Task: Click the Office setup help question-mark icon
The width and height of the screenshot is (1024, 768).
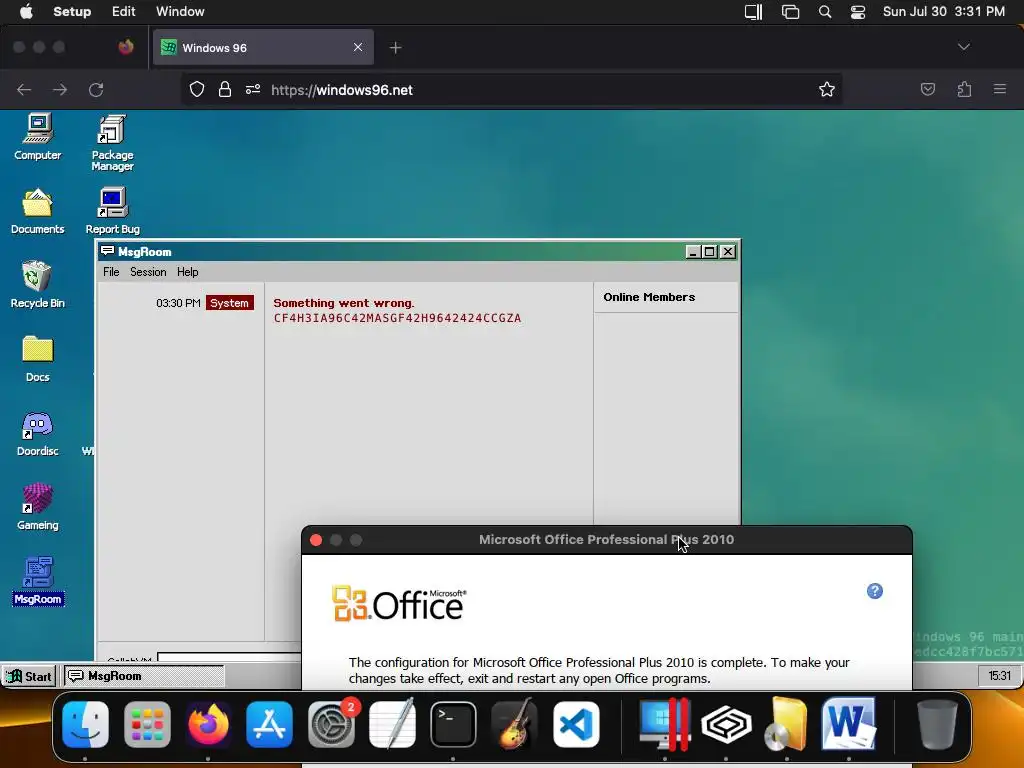Action: 874,591
